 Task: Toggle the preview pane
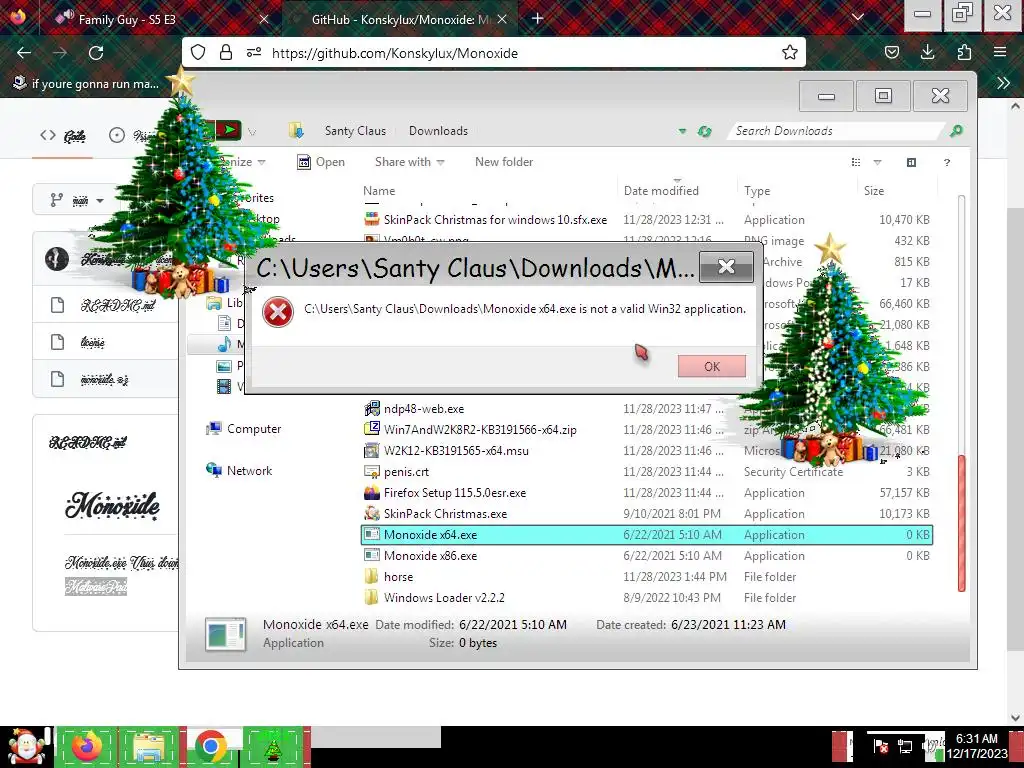pos(911,162)
